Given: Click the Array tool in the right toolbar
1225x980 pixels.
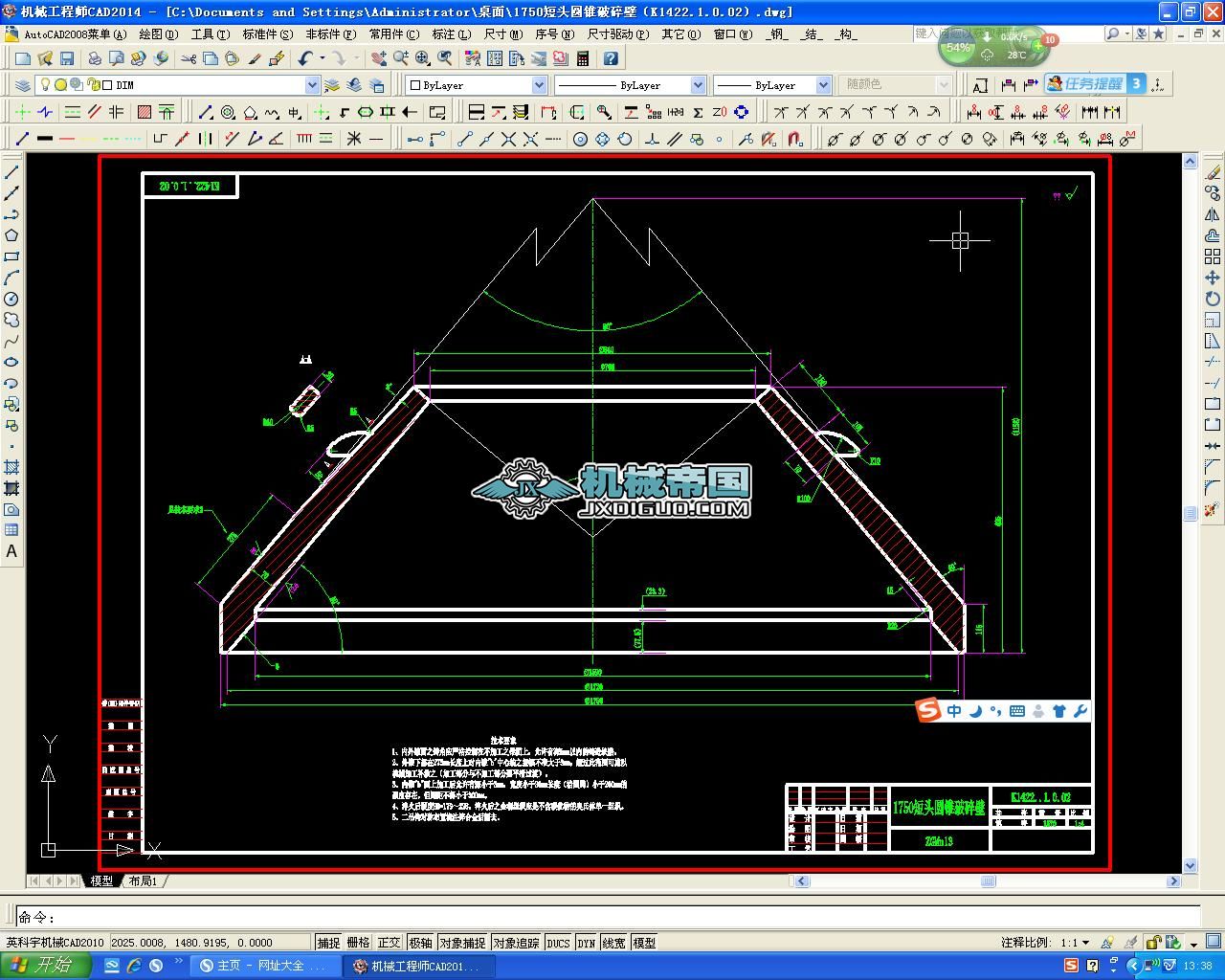Looking at the screenshot, I should (x=1213, y=256).
